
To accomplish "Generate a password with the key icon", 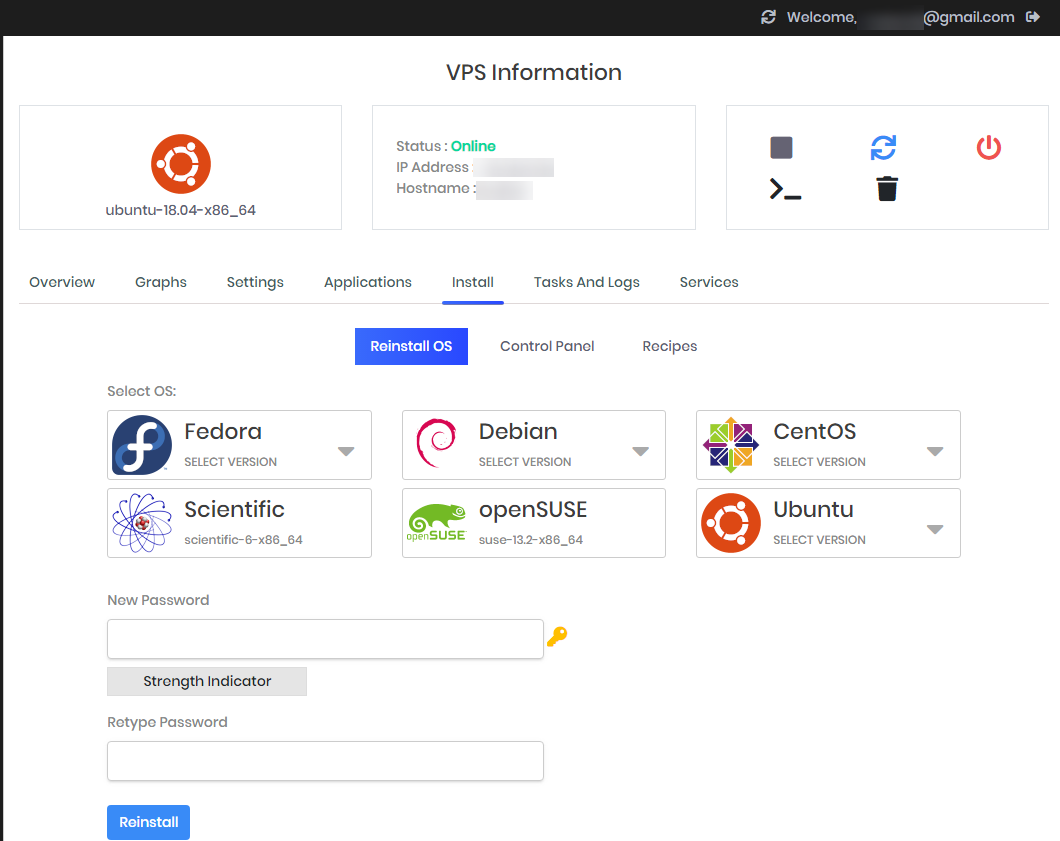I will click(x=557, y=636).
